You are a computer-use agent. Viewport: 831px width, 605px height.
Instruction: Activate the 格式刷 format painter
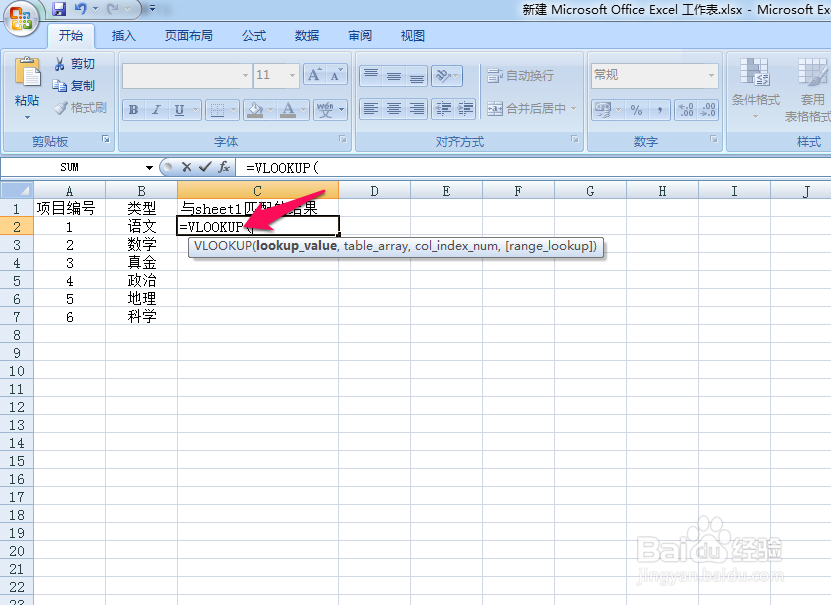[x=81, y=108]
